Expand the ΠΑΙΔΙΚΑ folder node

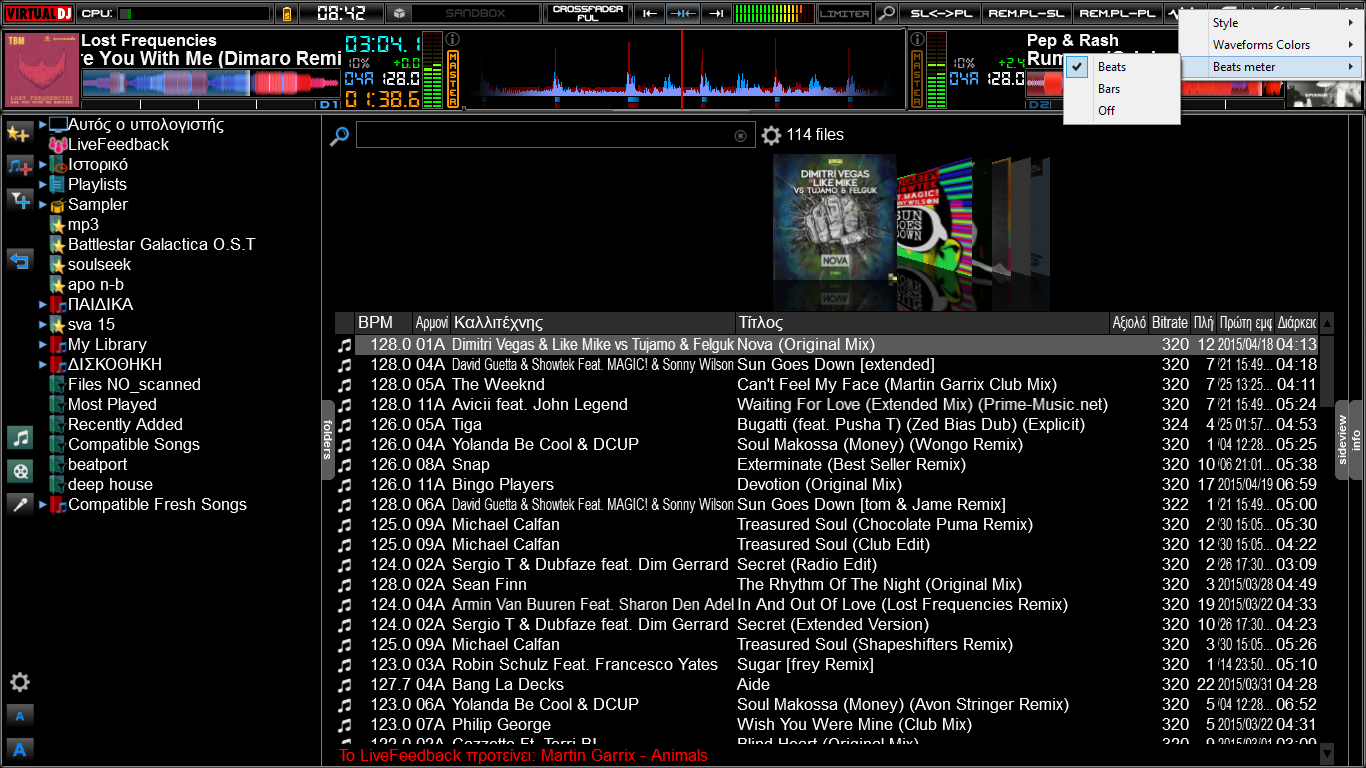point(43,305)
